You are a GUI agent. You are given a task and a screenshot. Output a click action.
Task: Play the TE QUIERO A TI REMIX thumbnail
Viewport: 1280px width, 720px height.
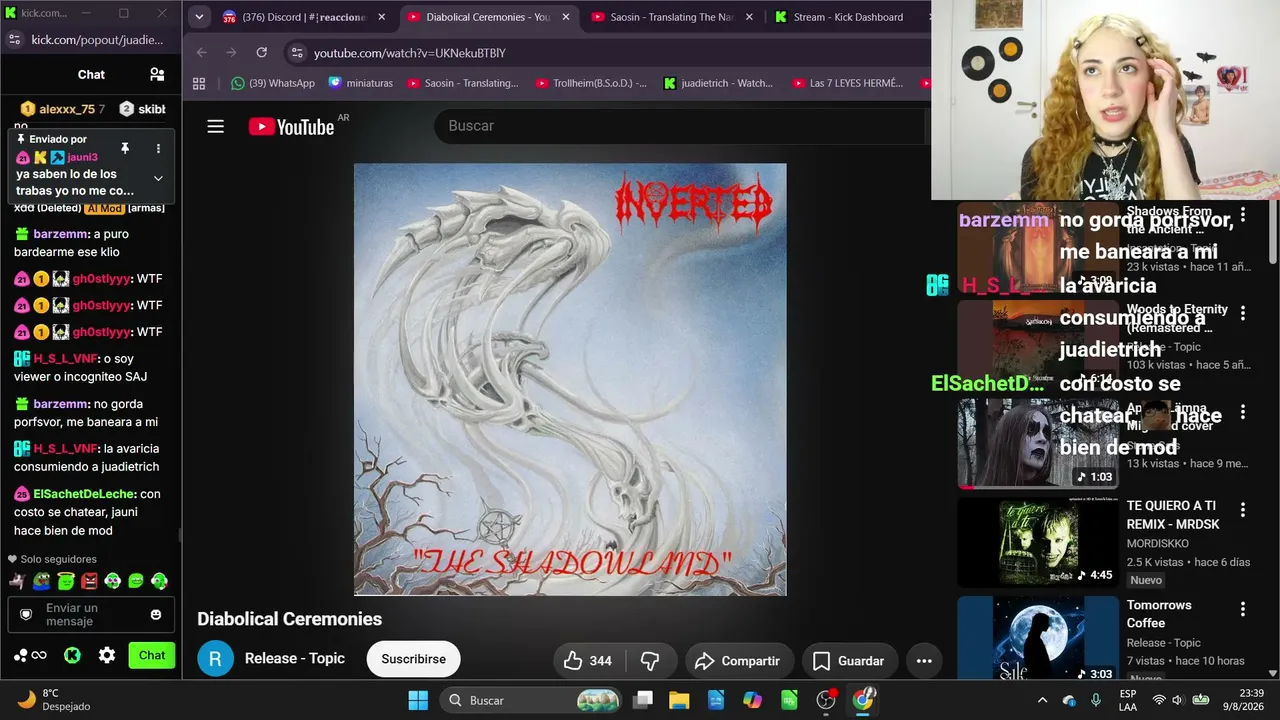[x=1037, y=541]
